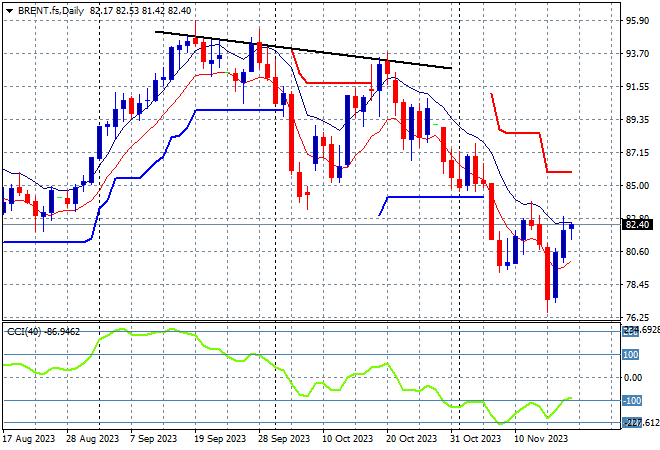
Task: Click the BRENT.fs,Daily chart title text
Action: [x=51, y=11]
